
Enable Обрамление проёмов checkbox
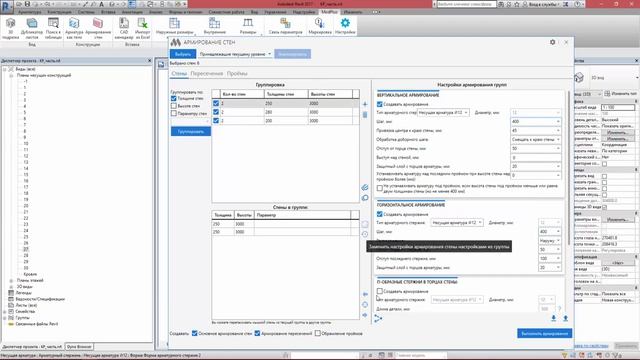coord(318,333)
